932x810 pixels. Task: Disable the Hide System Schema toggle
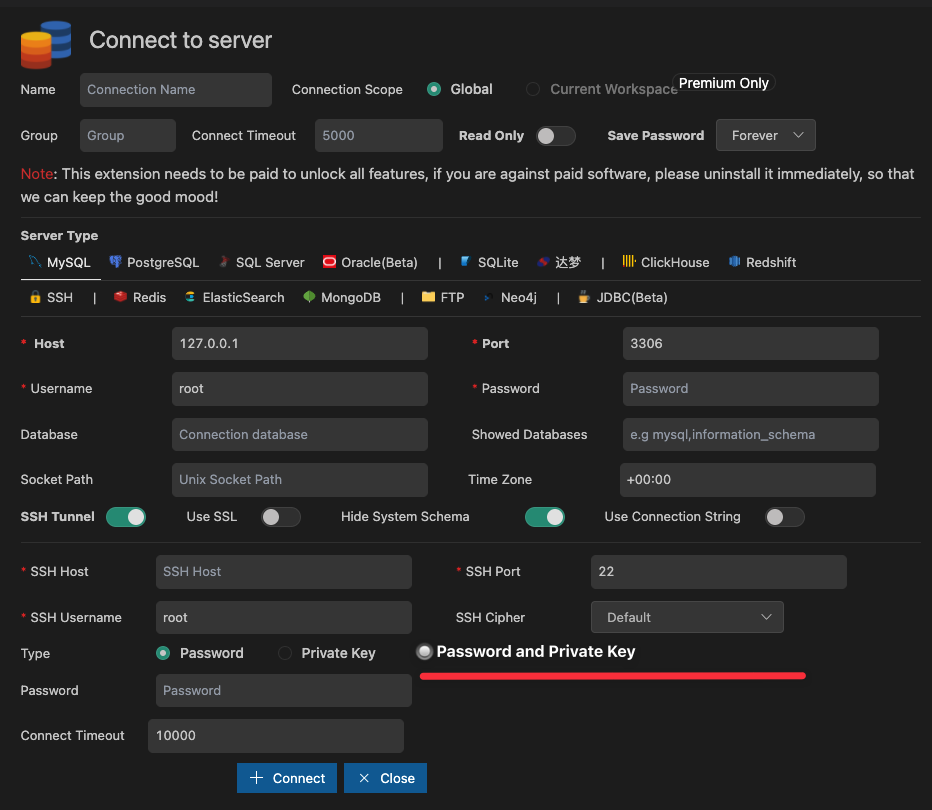[x=545, y=517]
